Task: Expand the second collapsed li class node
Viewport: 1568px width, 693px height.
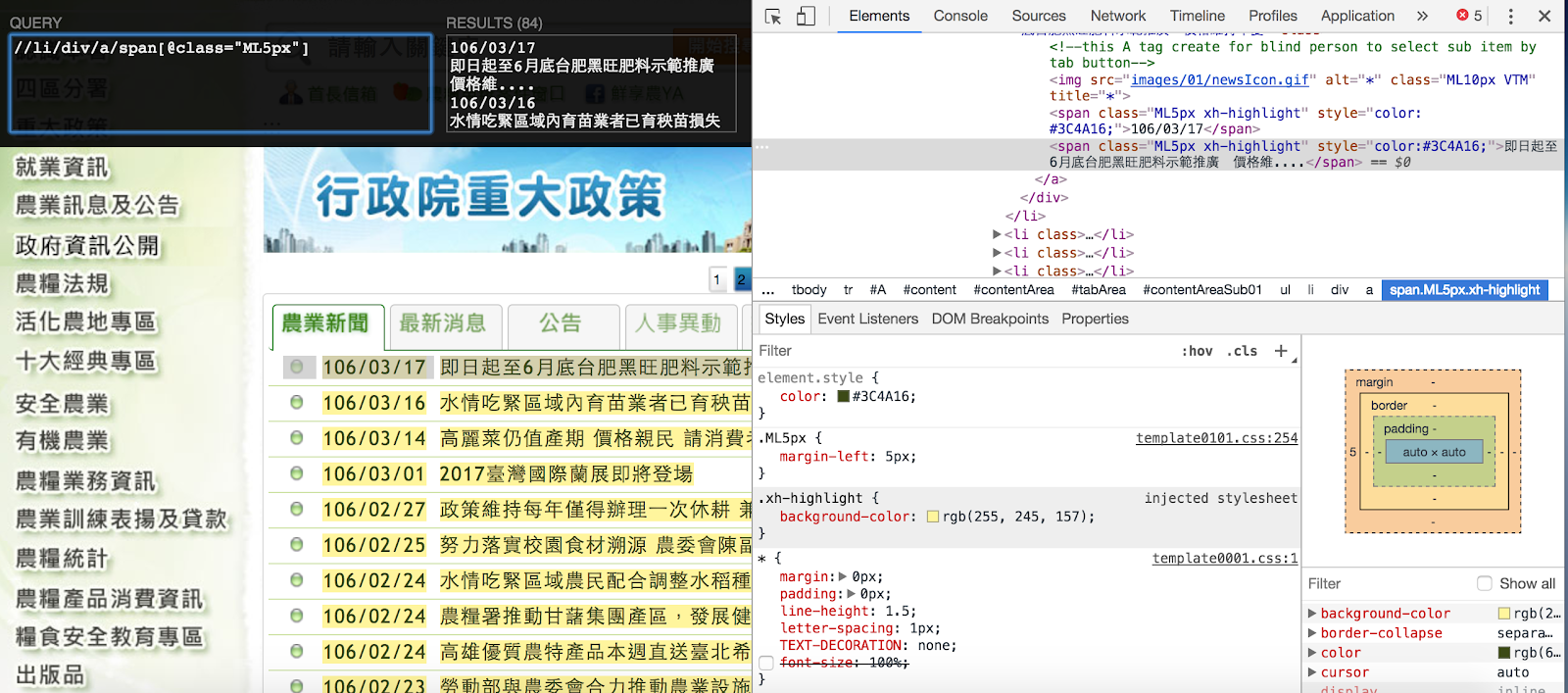Action: [997, 253]
